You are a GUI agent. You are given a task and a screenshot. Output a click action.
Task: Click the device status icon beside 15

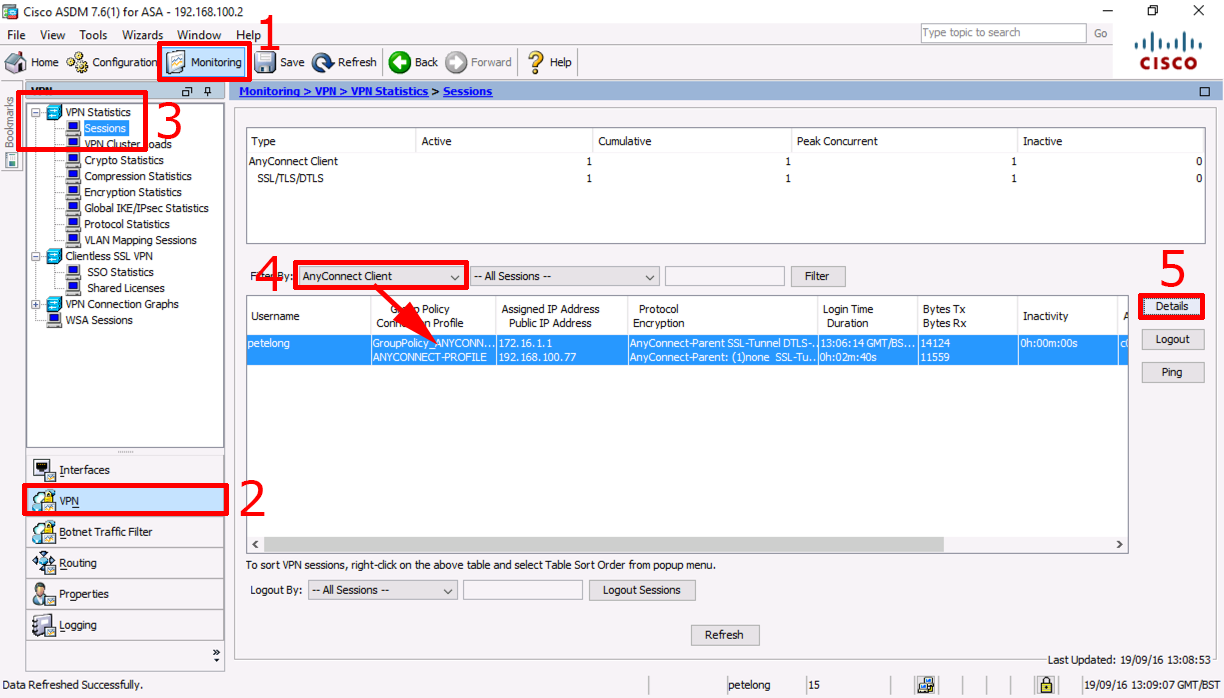pyautogui.click(x=927, y=685)
